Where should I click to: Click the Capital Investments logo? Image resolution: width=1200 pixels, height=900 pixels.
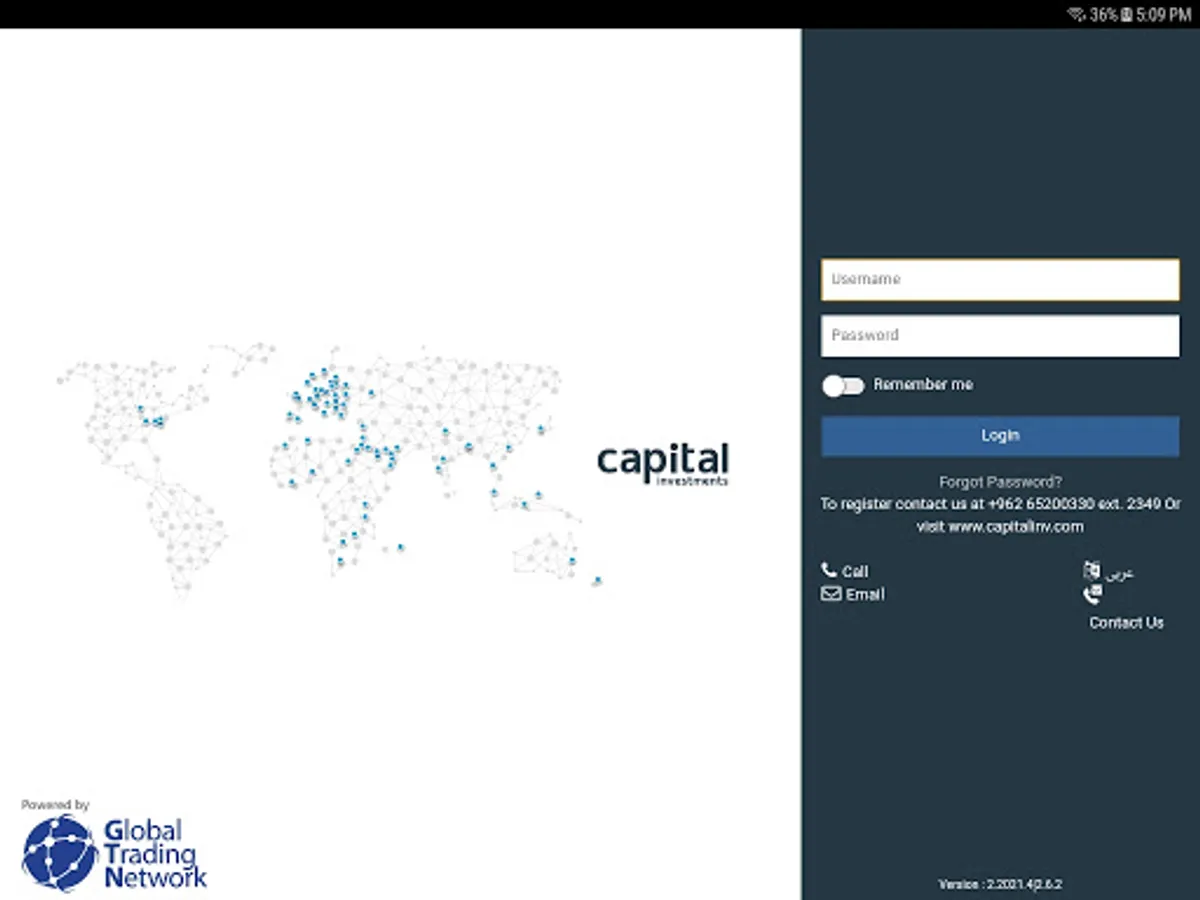tap(662, 462)
